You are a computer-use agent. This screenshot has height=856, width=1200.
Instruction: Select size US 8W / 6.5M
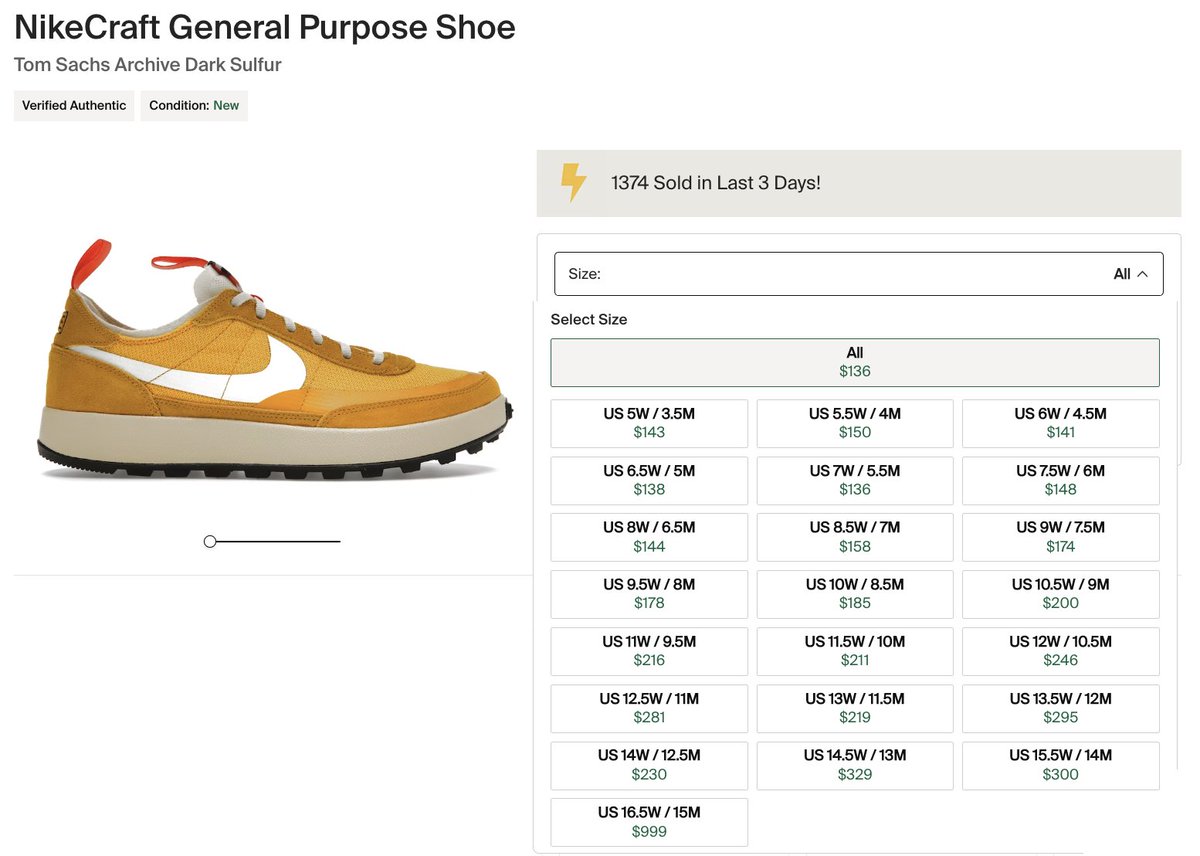(649, 537)
